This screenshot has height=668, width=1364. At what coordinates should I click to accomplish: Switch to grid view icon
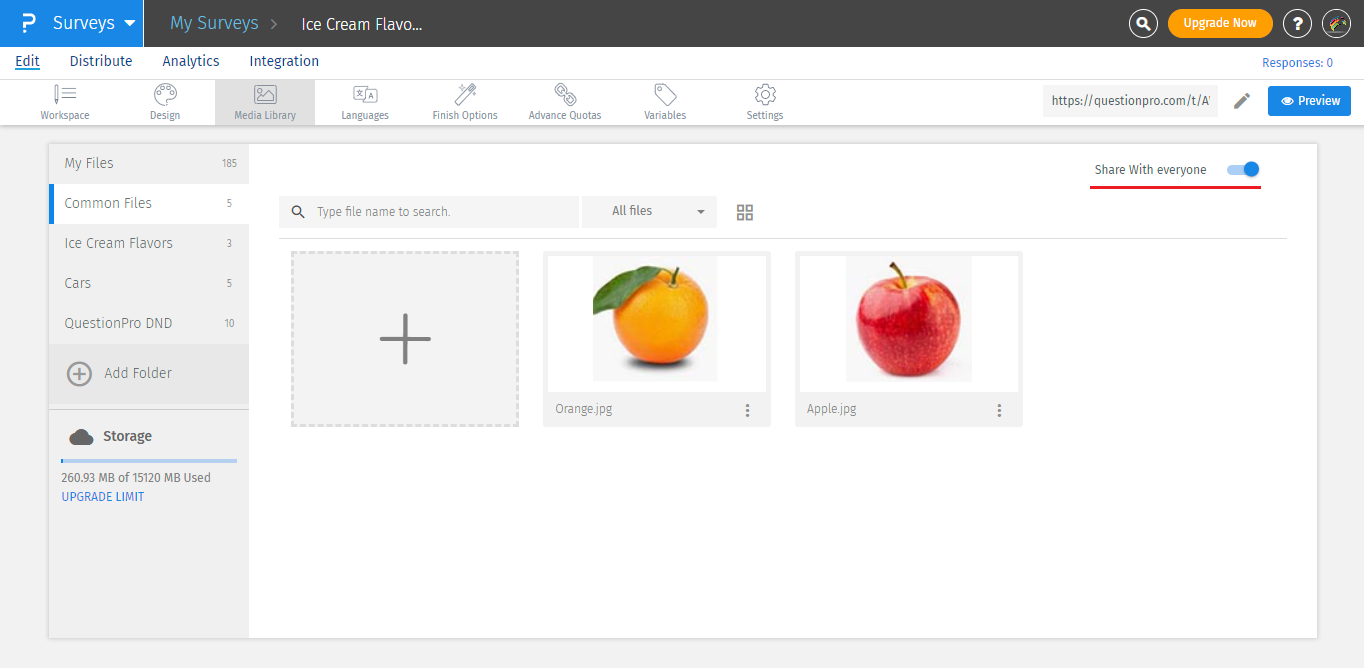[745, 212]
